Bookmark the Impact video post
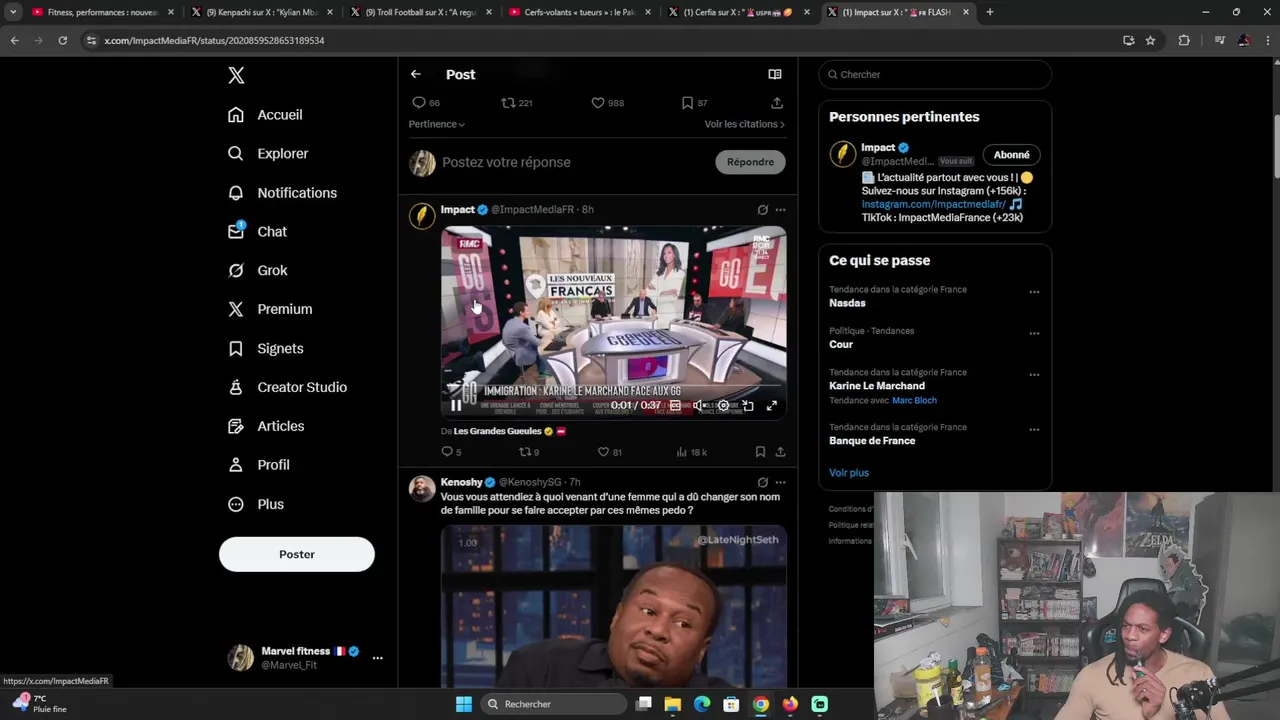Image resolution: width=1280 pixels, height=720 pixels. tap(760, 452)
